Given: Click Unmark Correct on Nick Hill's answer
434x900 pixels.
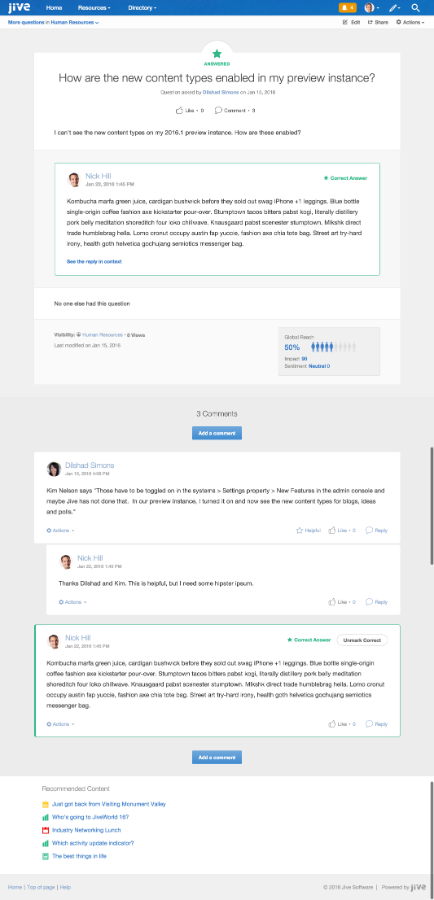Looking at the screenshot, I should tap(362, 639).
